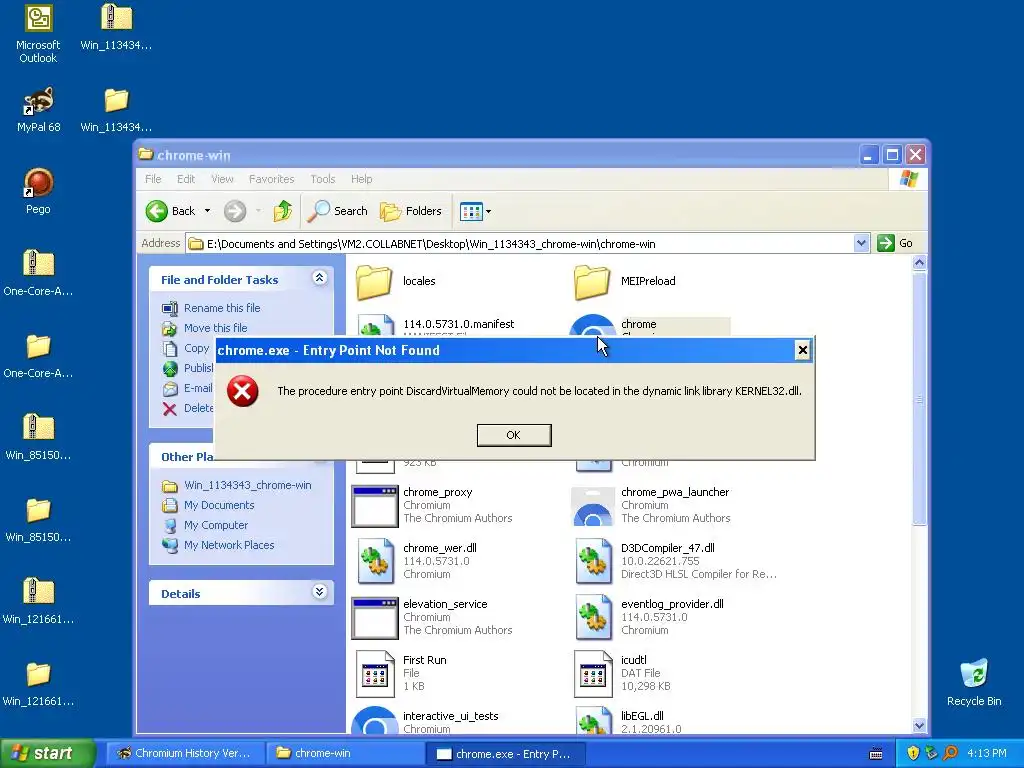
Task: Click the Search toolbar button
Action: (338, 211)
